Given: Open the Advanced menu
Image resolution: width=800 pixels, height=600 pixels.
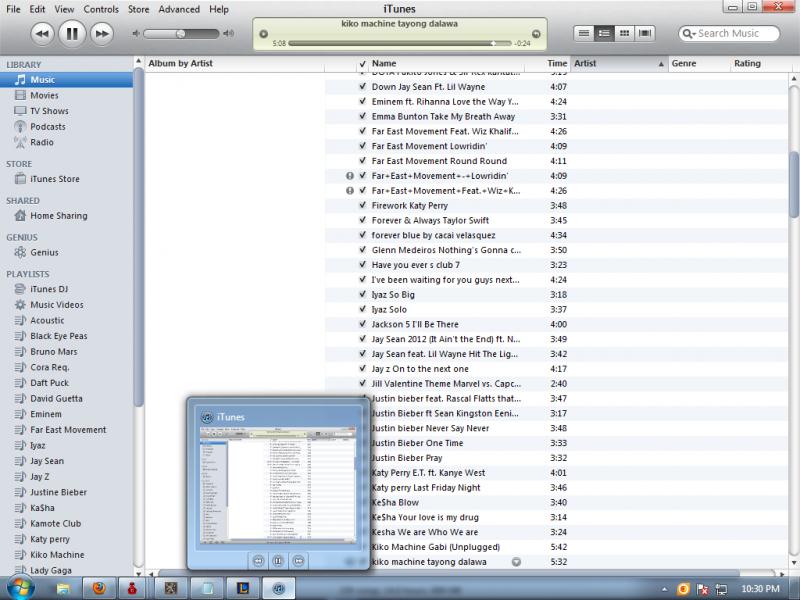Looking at the screenshot, I should (179, 9).
